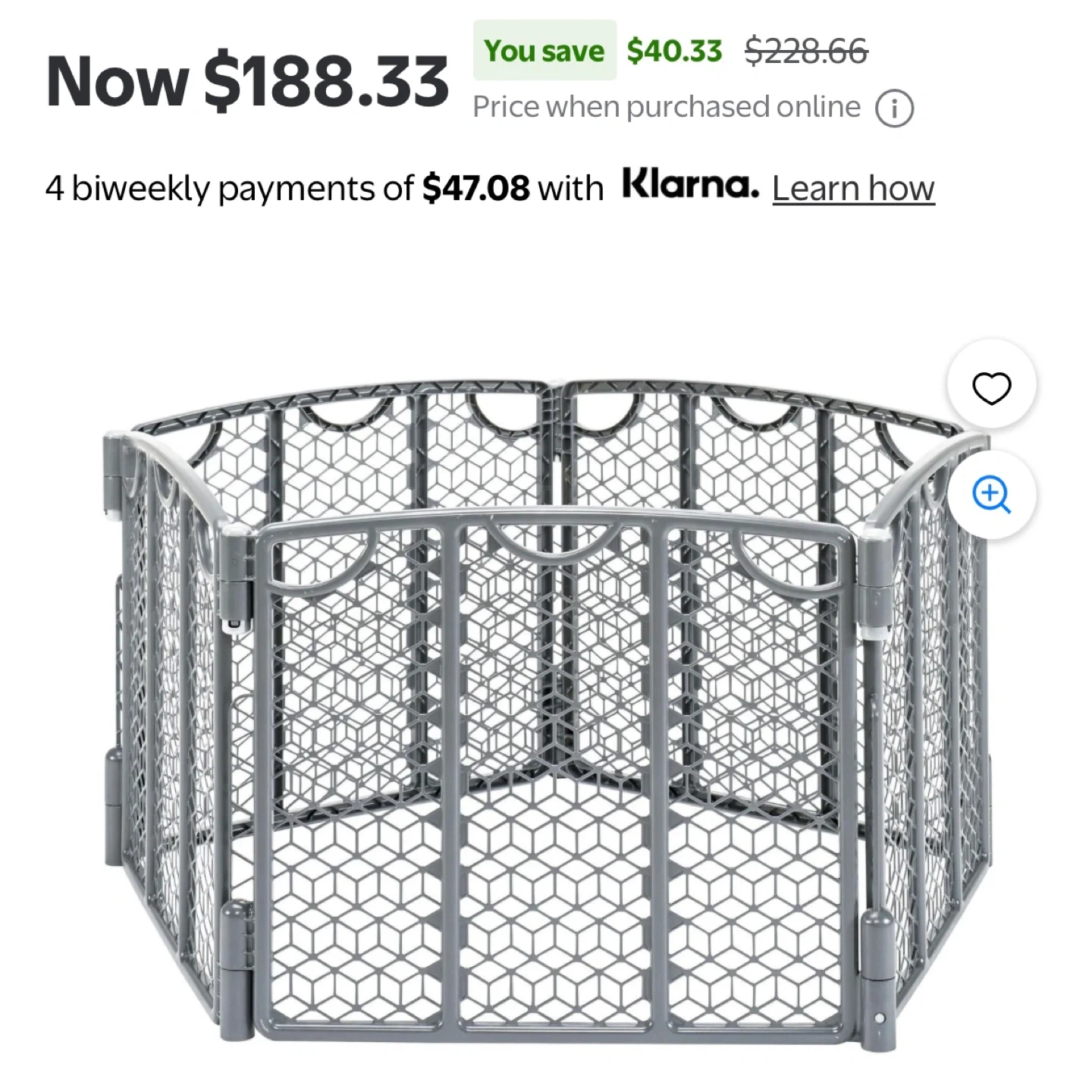Click the bold $47.08 payment amount
Screen dimensions: 1092x1092
pos(475,188)
